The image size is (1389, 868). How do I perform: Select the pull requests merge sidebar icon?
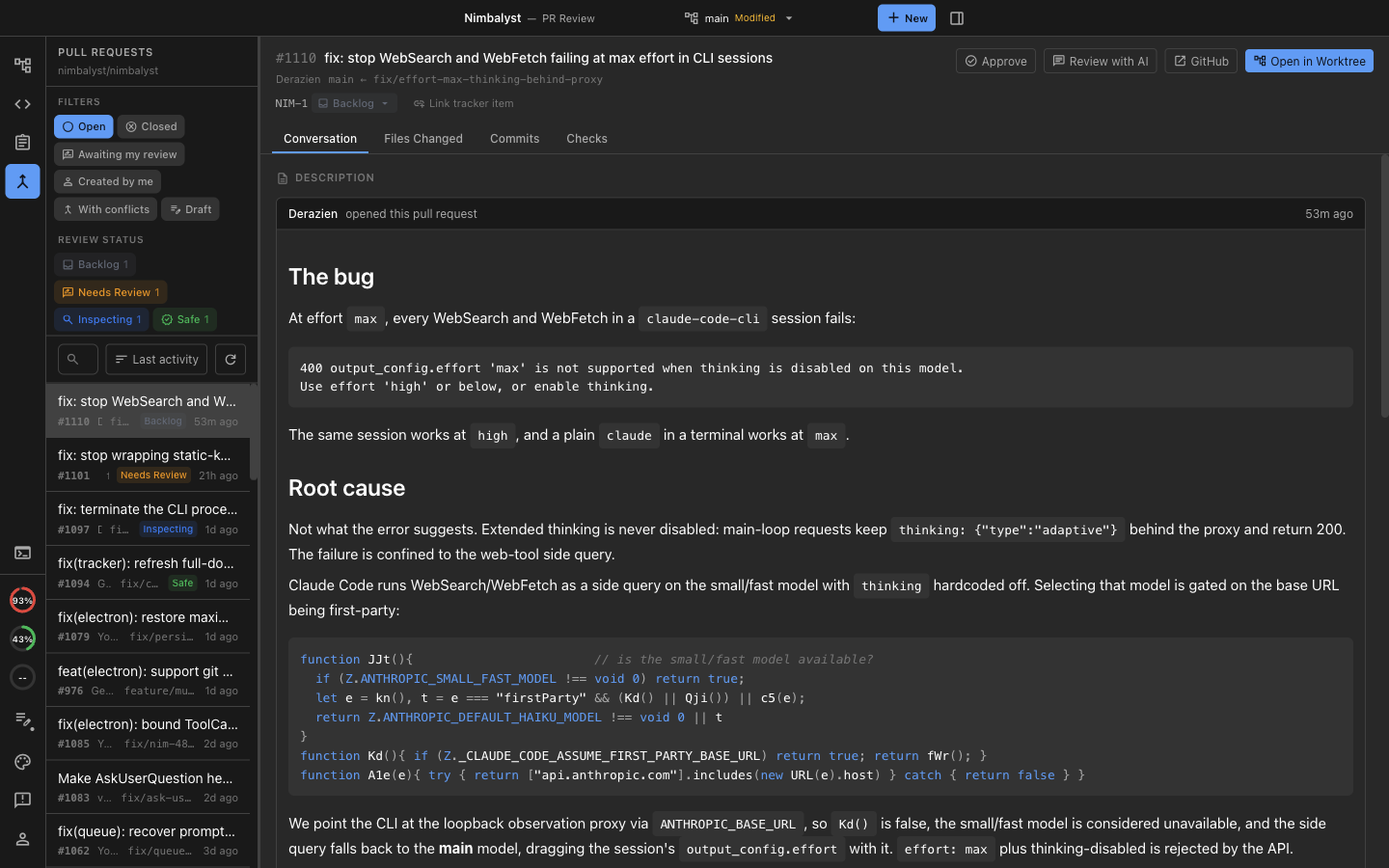(22, 181)
